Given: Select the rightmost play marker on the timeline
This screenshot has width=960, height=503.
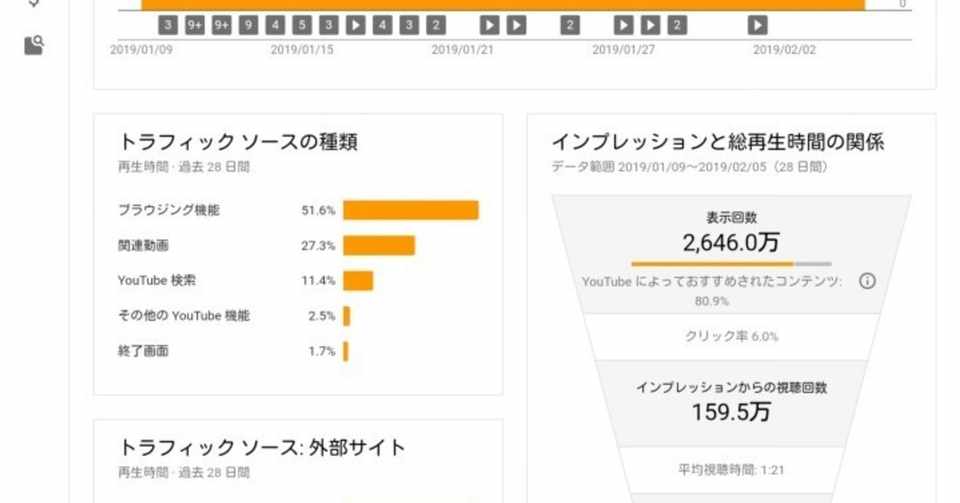Looking at the screenshot, I should (758, 25).
